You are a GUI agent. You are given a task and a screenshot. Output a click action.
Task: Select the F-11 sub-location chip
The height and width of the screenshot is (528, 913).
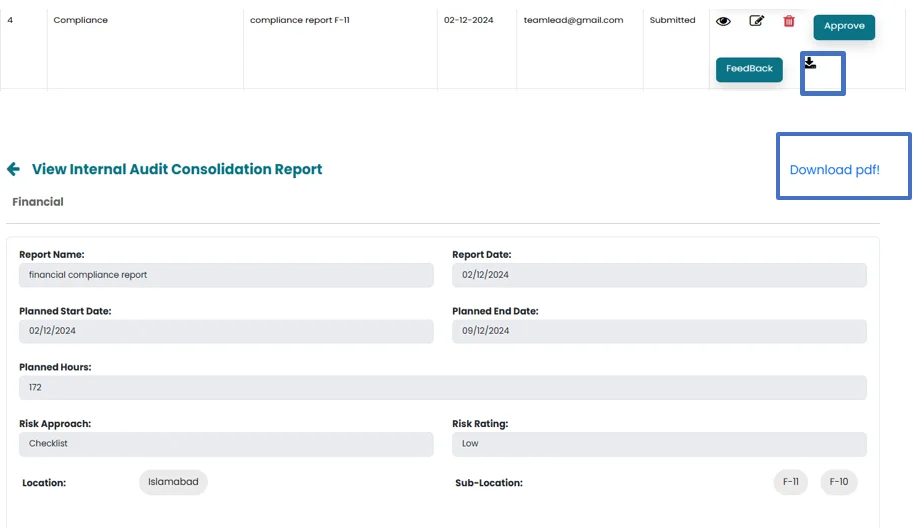[790, 482]
